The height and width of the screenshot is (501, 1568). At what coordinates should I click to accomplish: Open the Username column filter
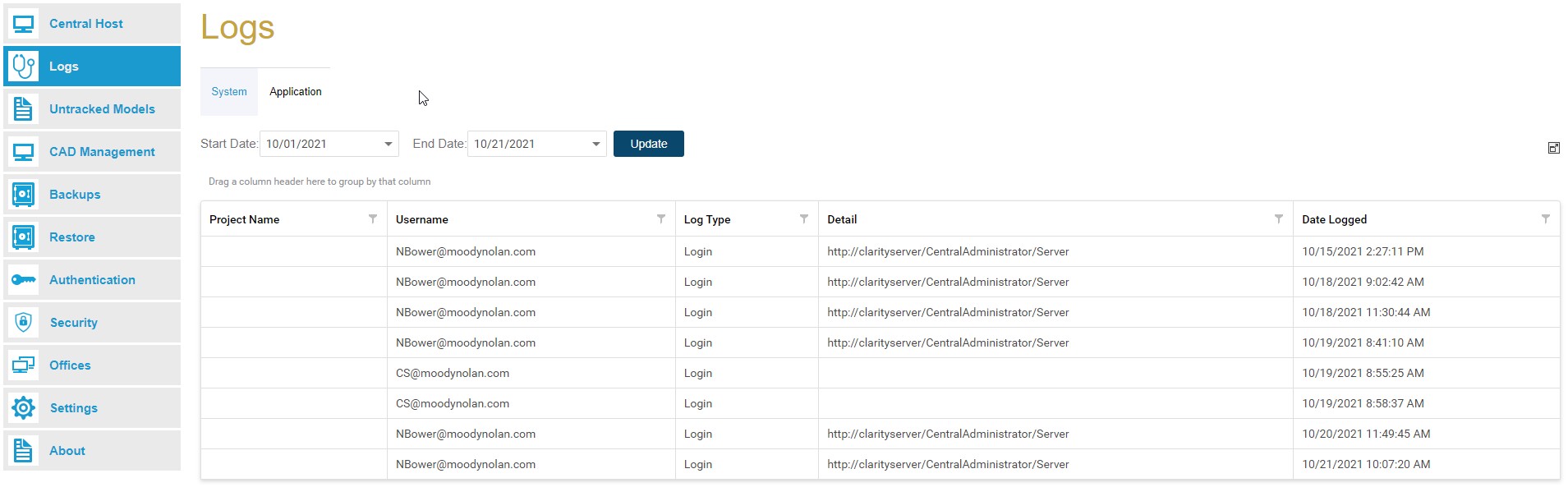click(660, 219)
